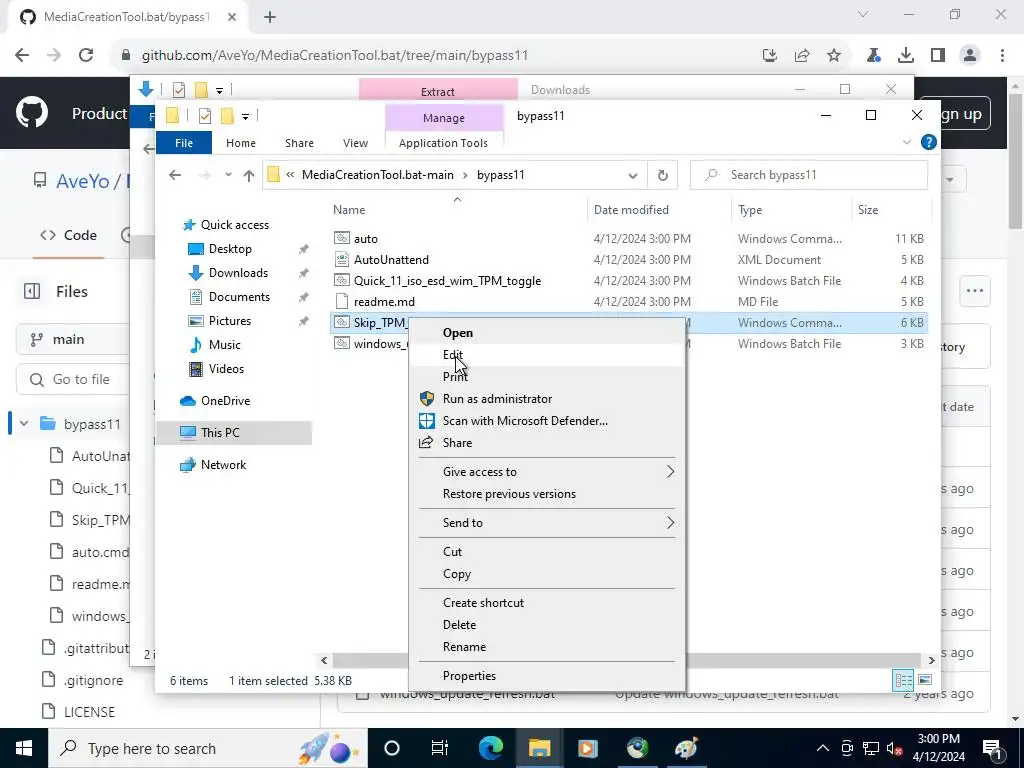This screenshot has width=1024, height=768.
Task: Click the muted volume tray icon
Action: tap(895, 748)
